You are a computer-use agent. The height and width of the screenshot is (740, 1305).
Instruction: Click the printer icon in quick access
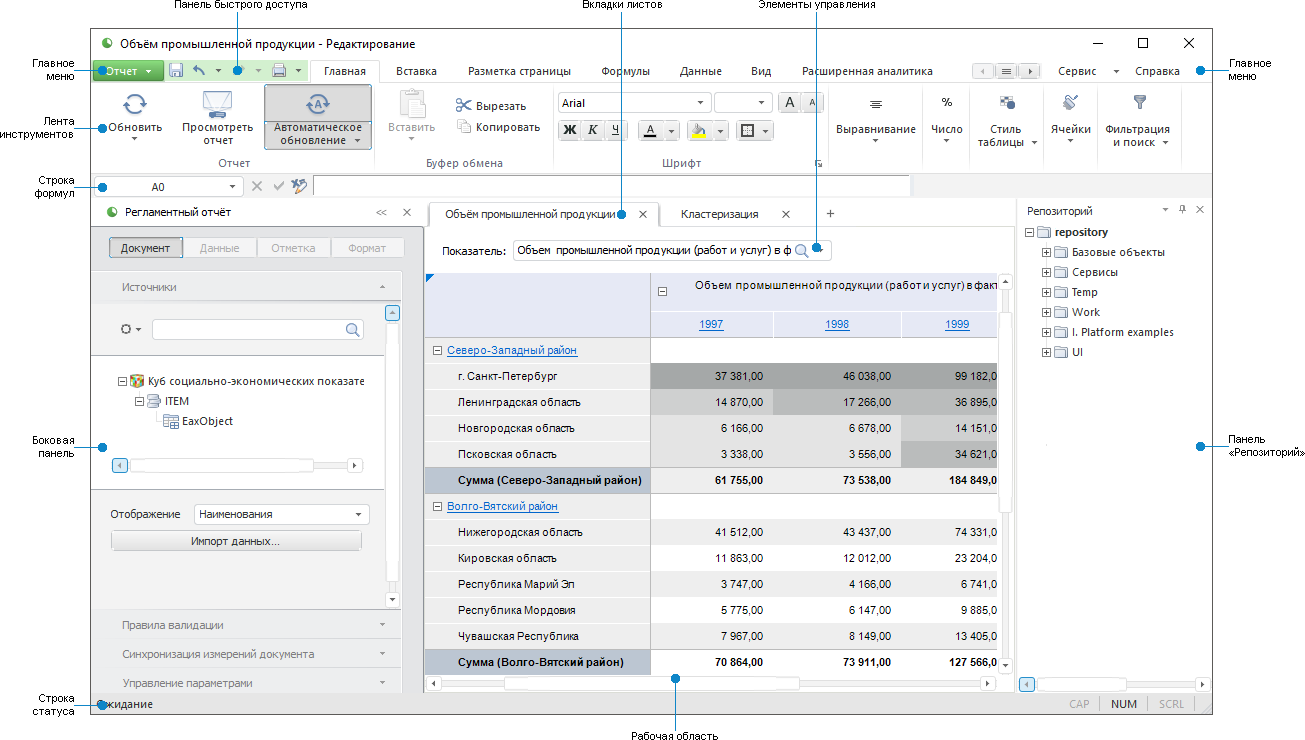[279, 71]
